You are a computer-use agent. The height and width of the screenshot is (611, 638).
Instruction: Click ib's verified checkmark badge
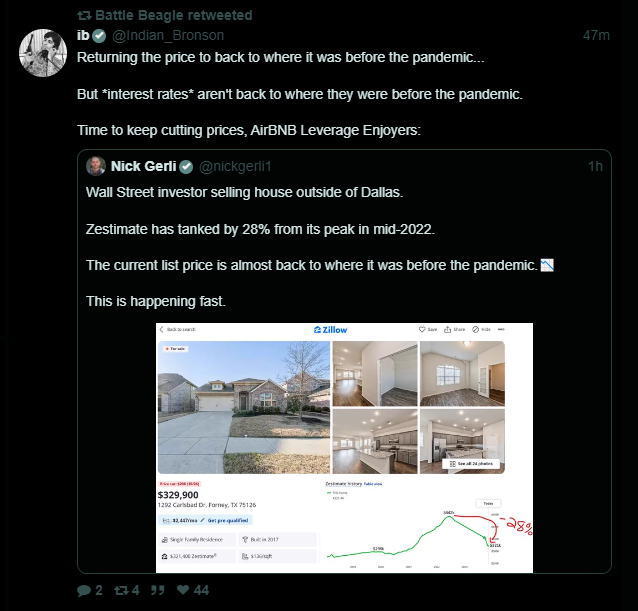99,35
